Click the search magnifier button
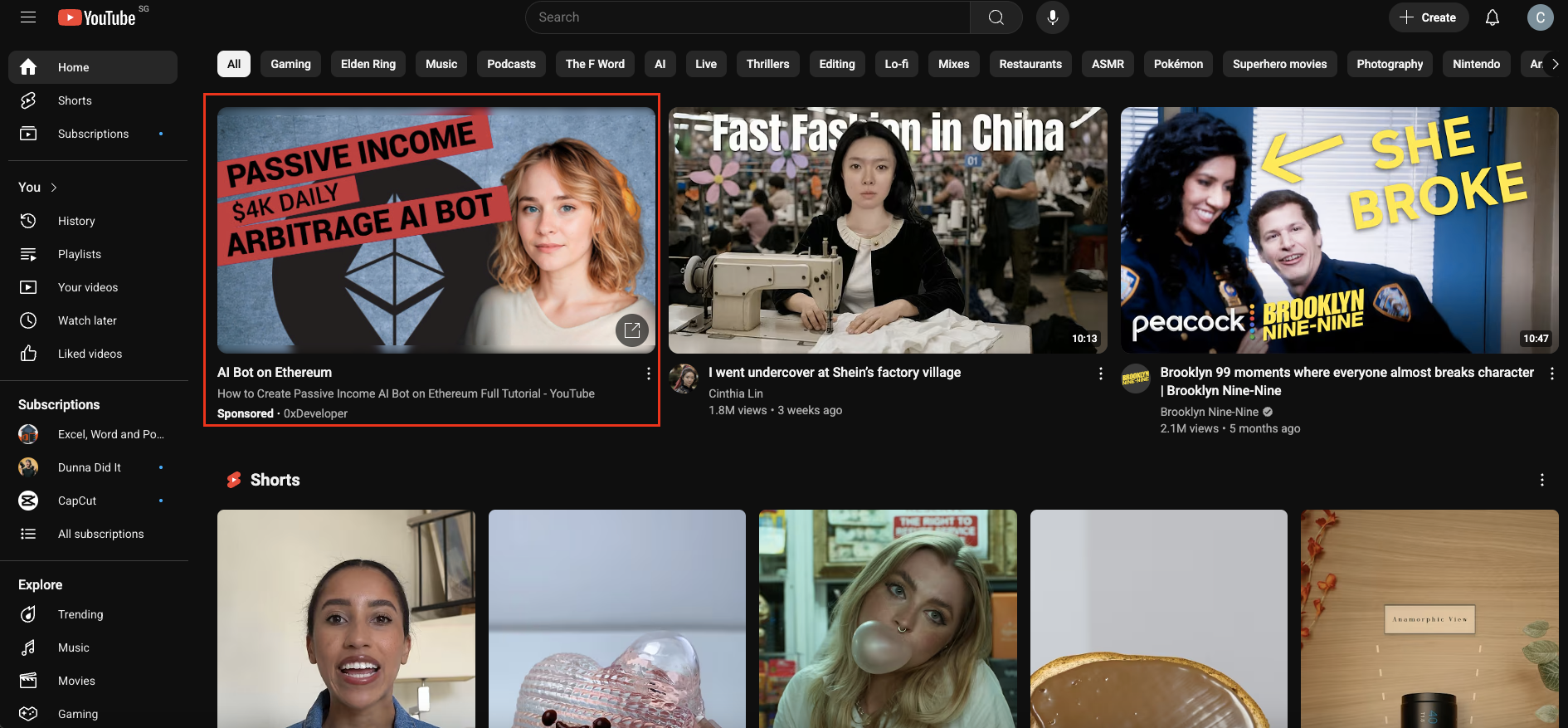Viewport: 1568px width, 728px height. click(996, 17)
